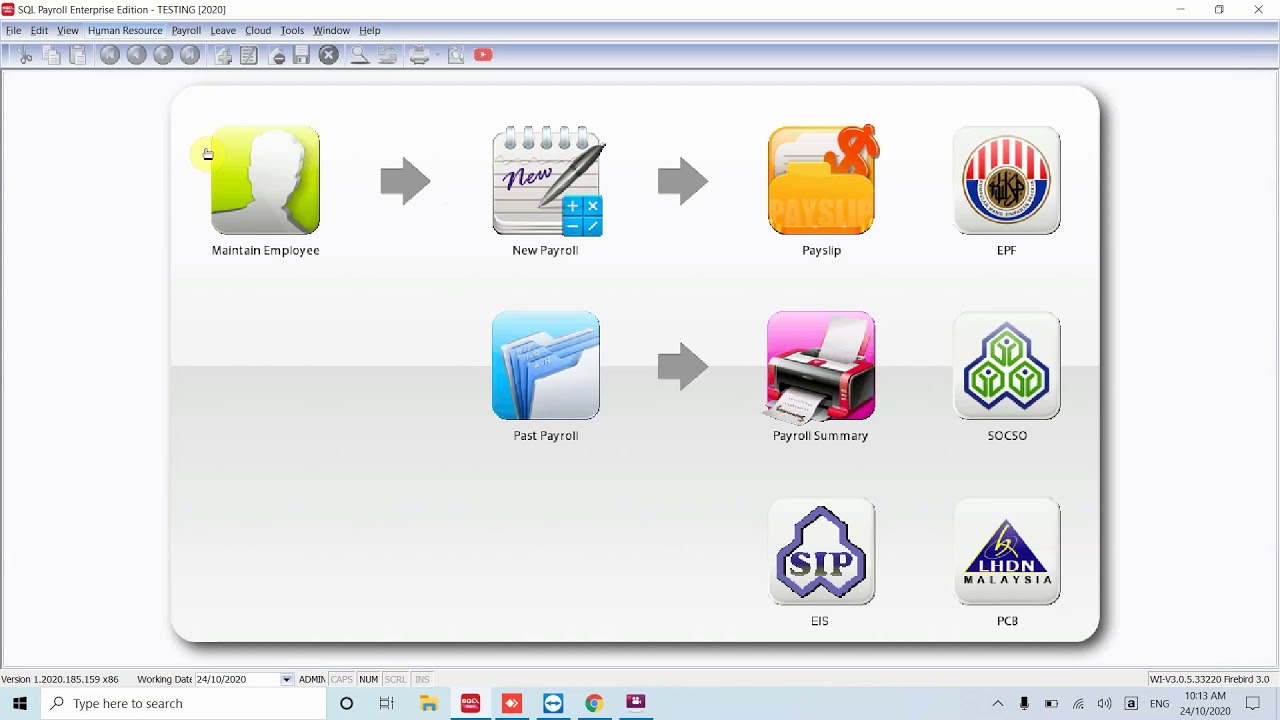
Task: Open the Tools menu
Action: tap(292, 31)
